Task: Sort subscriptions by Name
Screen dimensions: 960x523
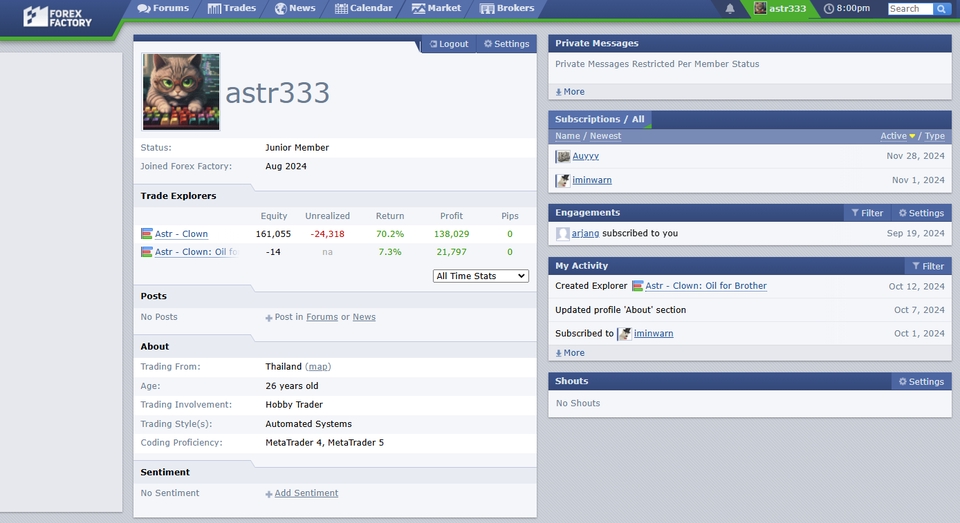Action: pyautogui.click(x=568, y=136)
